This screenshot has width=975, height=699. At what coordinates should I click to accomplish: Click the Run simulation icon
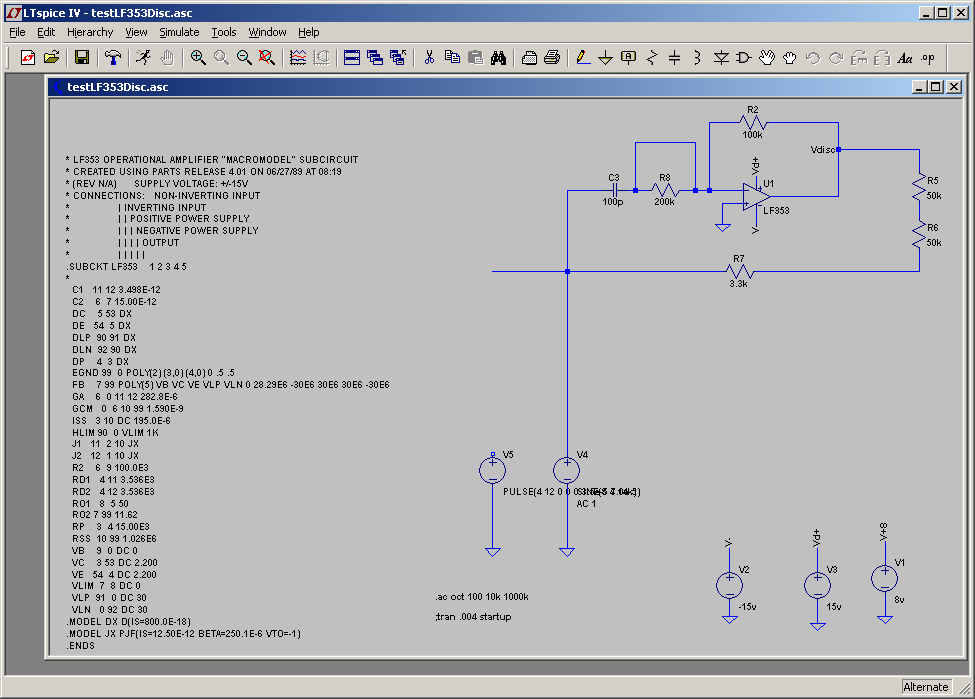[143, 58]
